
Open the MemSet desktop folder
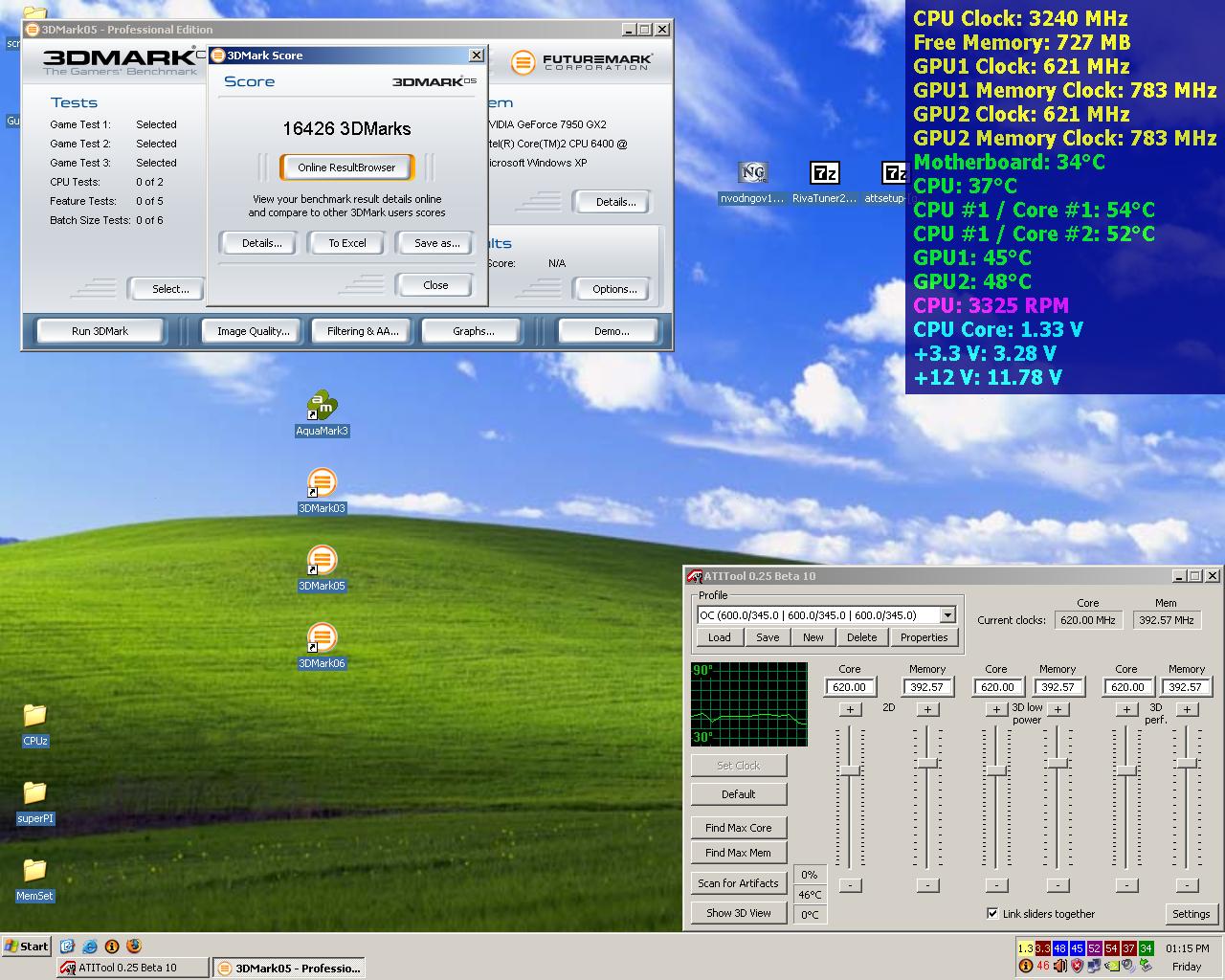click(x=34, y=872)
